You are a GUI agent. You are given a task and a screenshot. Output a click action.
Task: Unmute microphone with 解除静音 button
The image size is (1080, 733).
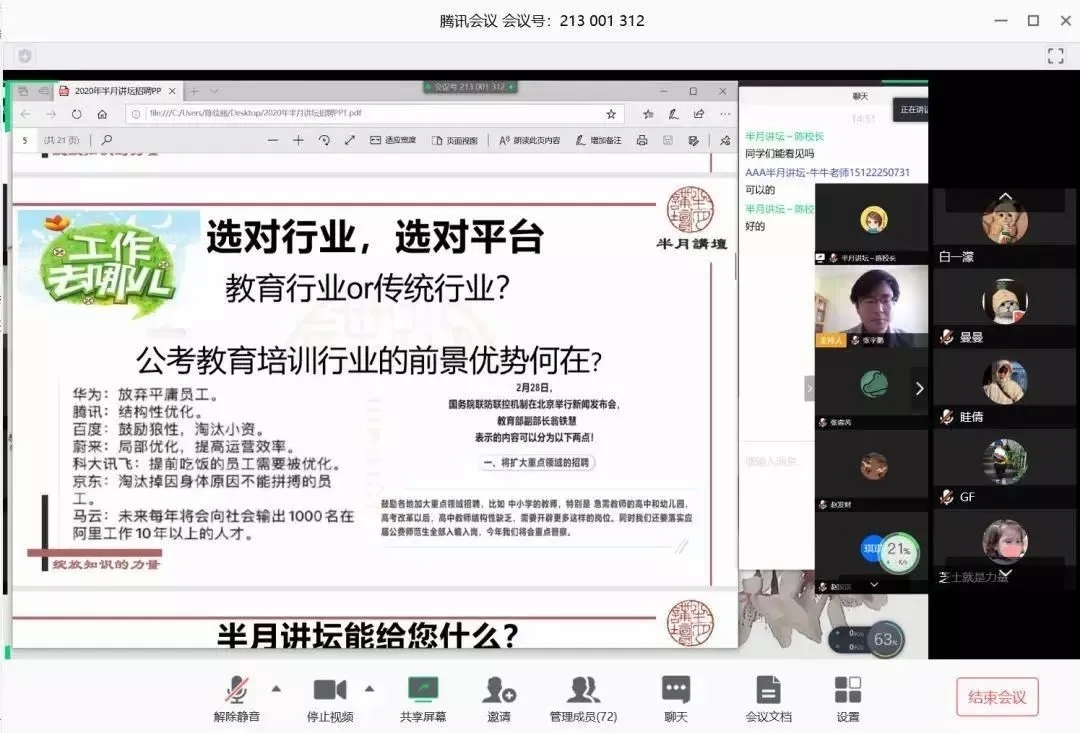coord(236,699)
